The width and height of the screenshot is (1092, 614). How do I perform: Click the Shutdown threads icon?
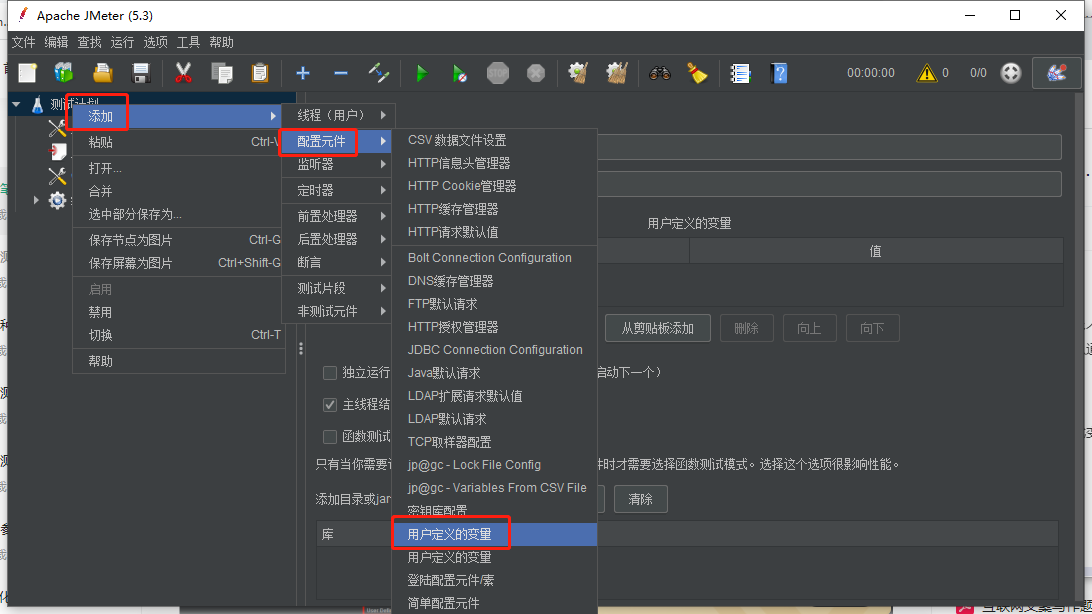[x=536, y=72]
